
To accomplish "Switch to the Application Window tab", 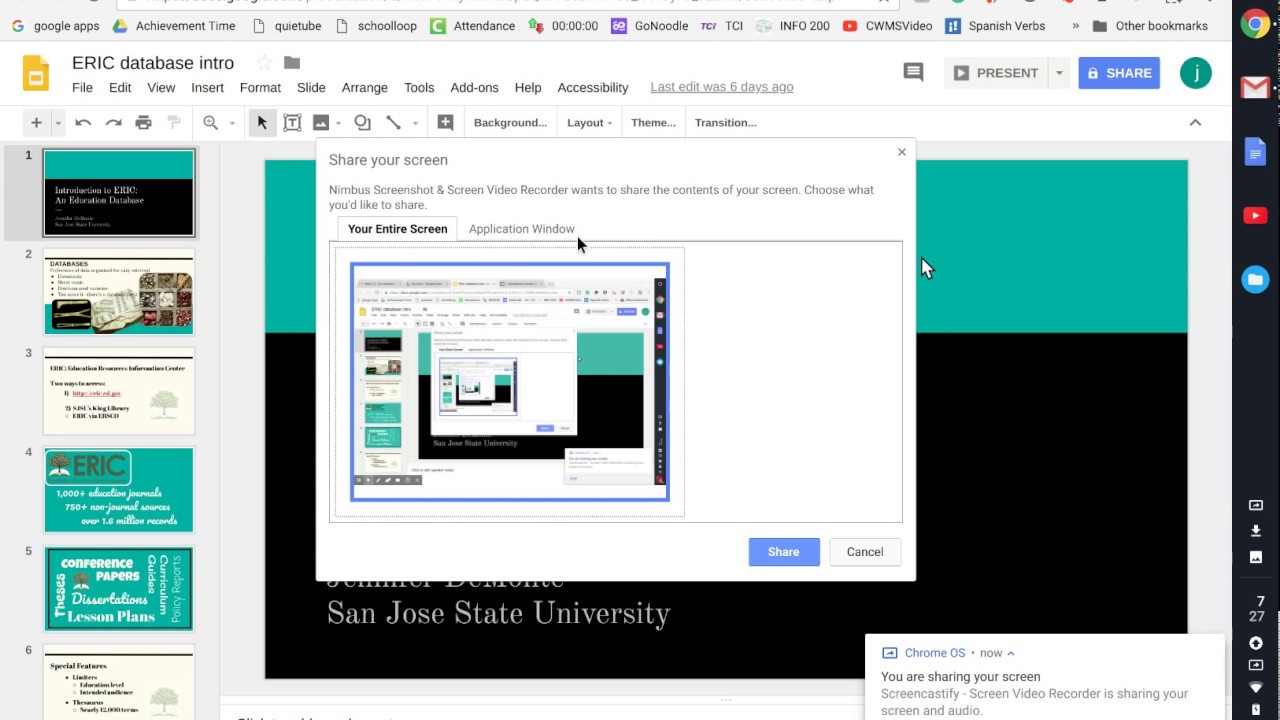I will tap(522, 229).
